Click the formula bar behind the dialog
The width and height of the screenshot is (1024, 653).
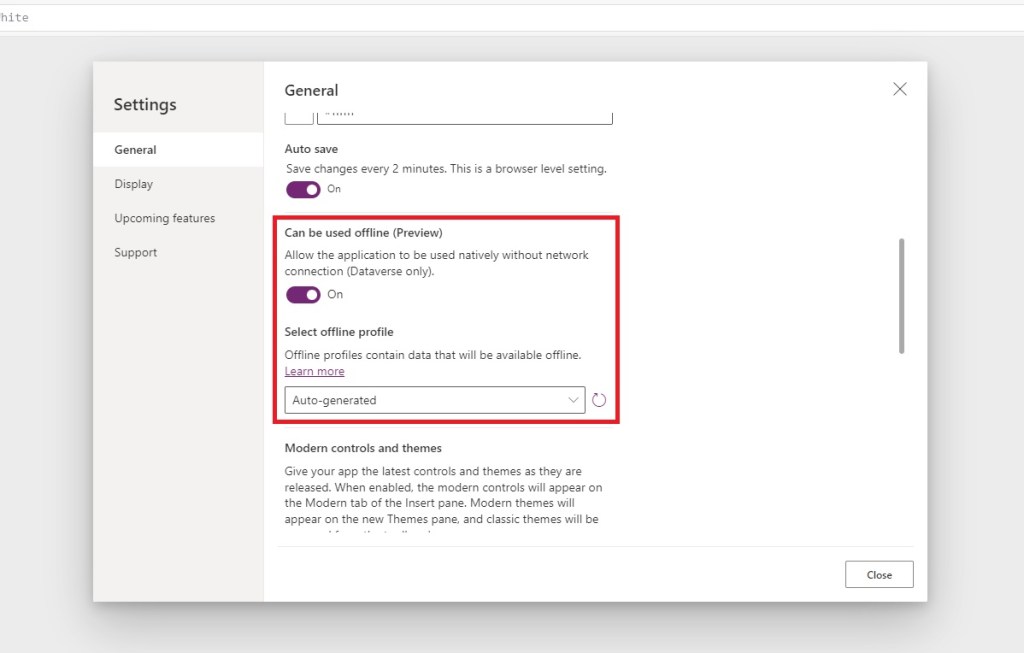coord(500,17)
